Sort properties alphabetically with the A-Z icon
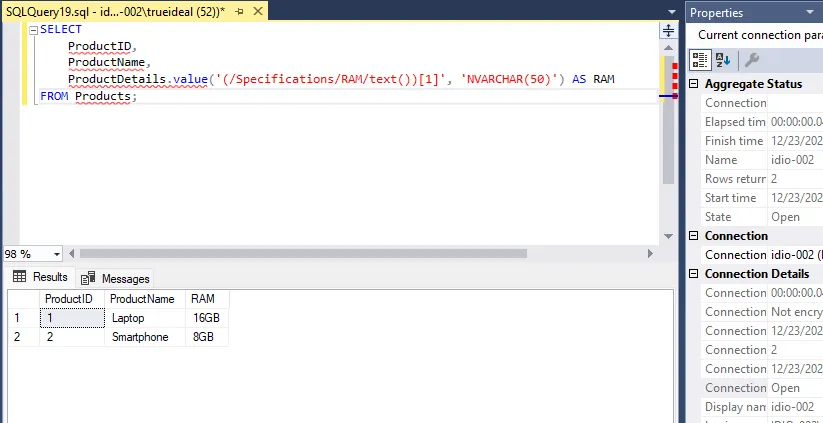 [x=723, y=60]
